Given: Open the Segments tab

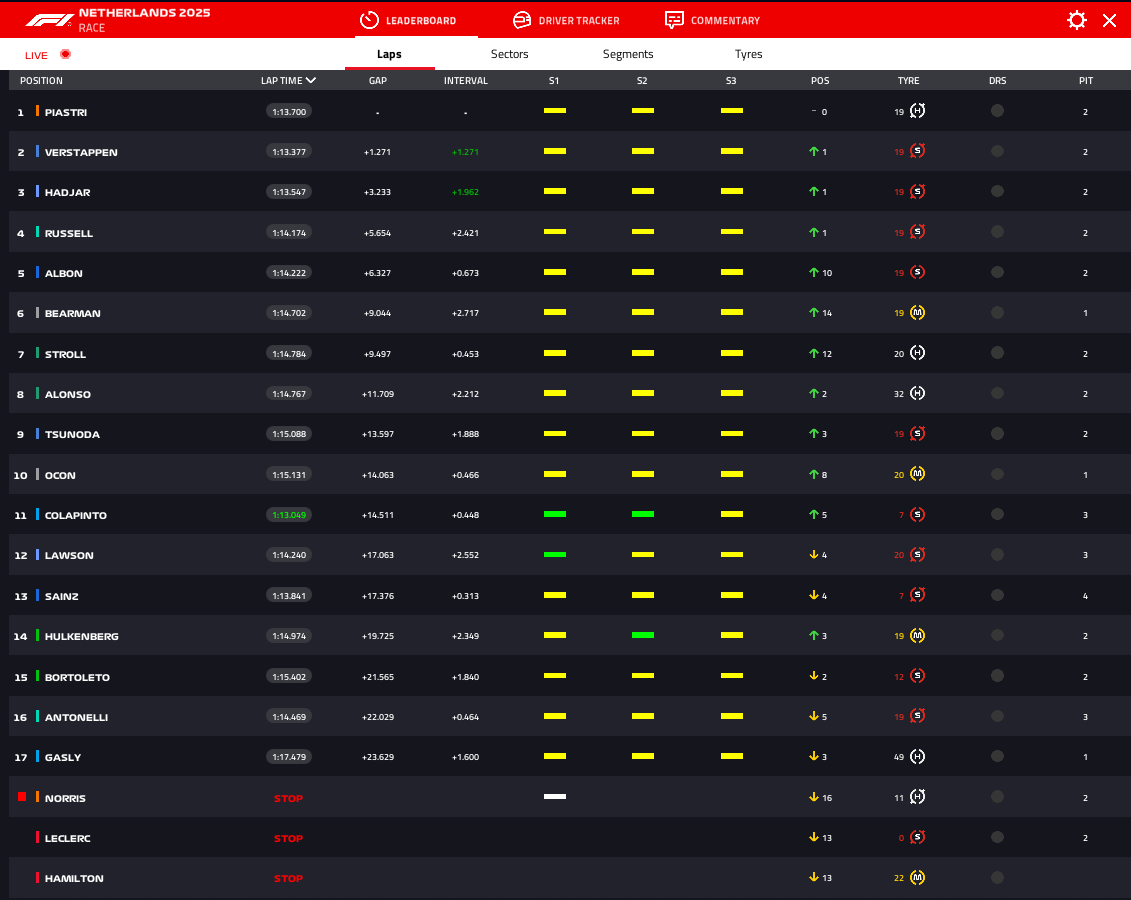Looking at the screenshot, I should point(628,54).
